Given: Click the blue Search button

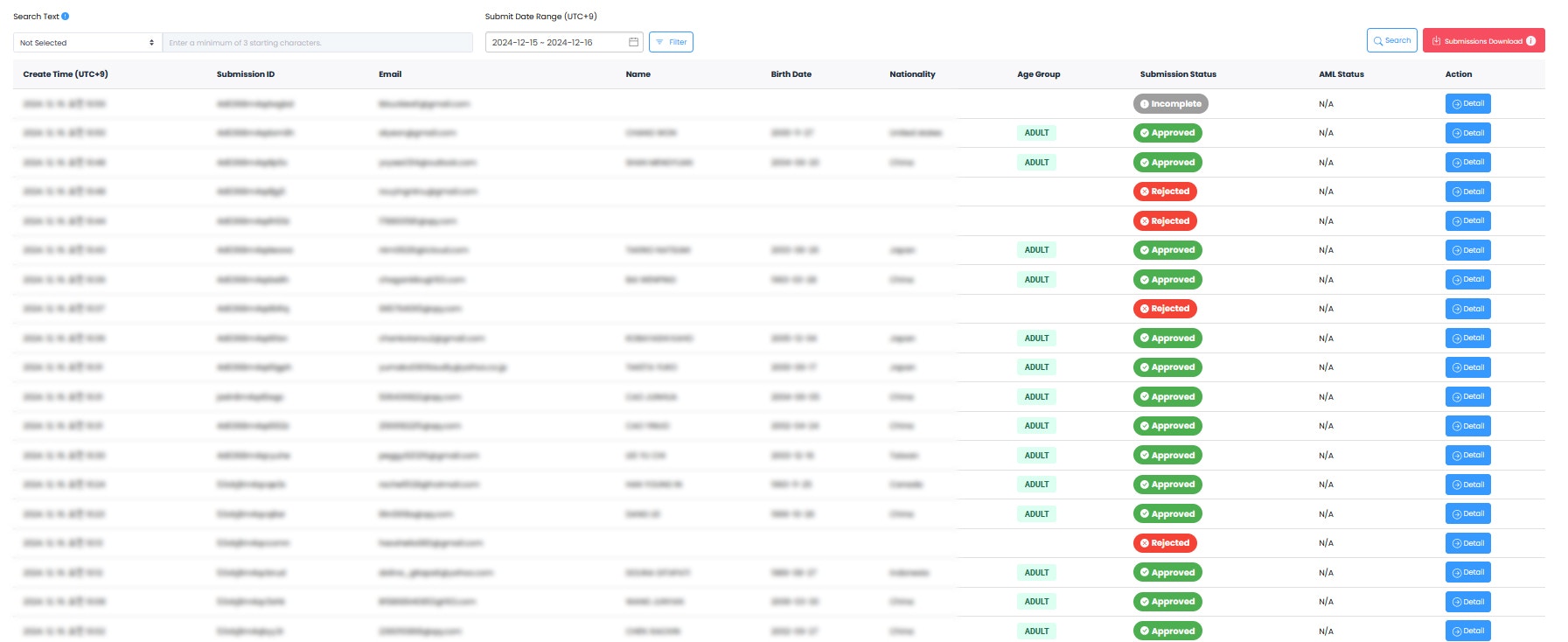Looking at the screenshot, I should (1391, 40).
